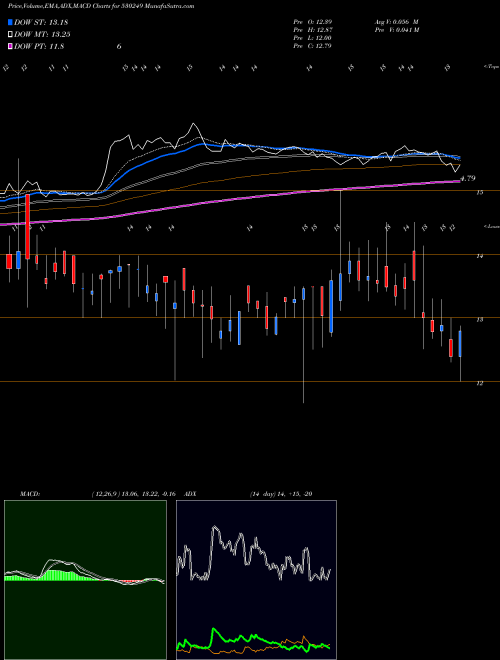Click the price axis label 14

pos(479,256)
